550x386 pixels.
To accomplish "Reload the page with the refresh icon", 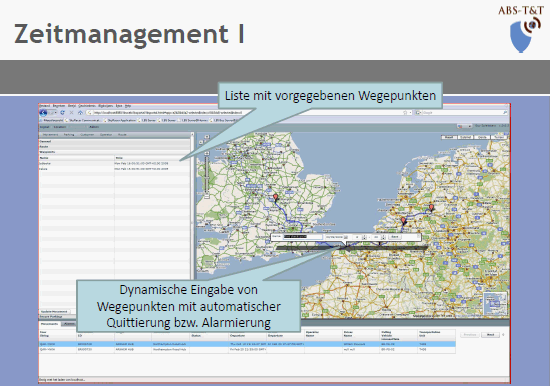I will (x=62, y=113).
